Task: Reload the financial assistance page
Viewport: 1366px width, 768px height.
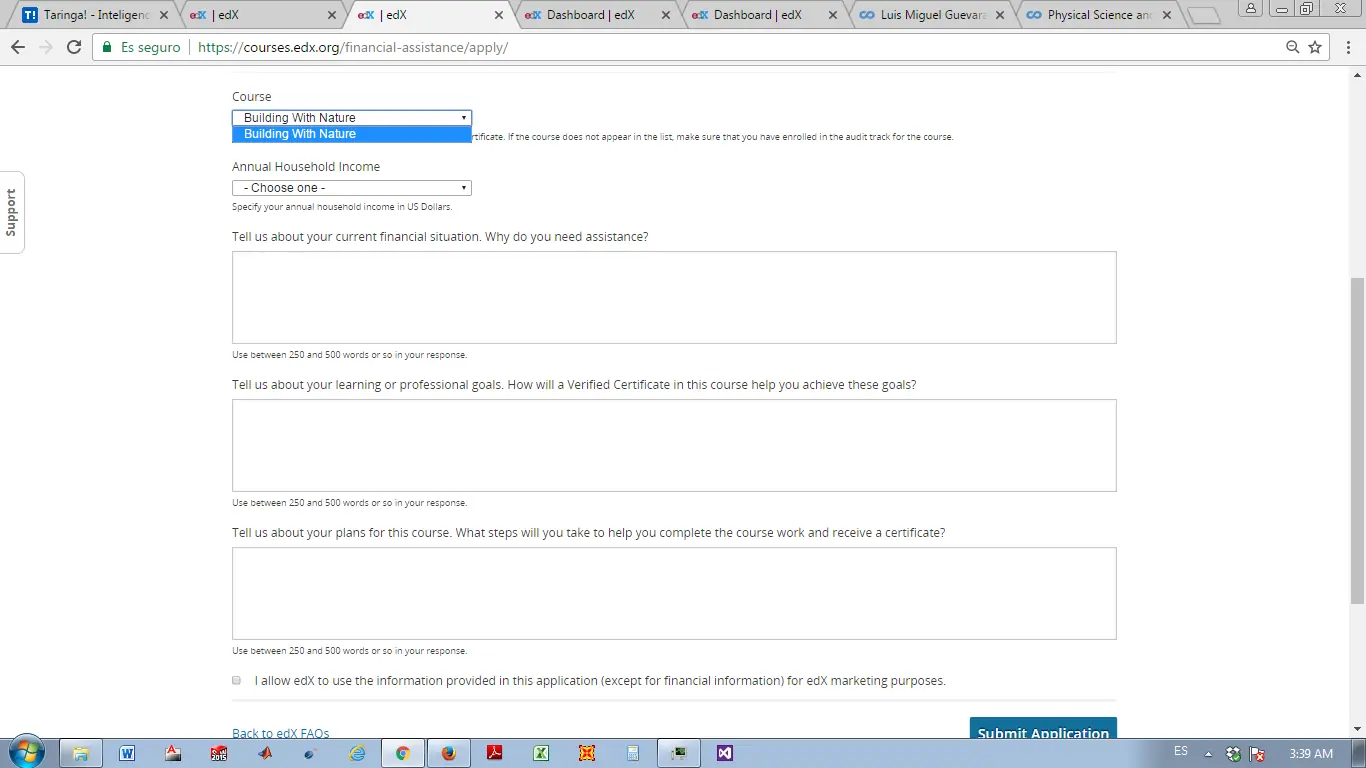Action: click(73, 47)
